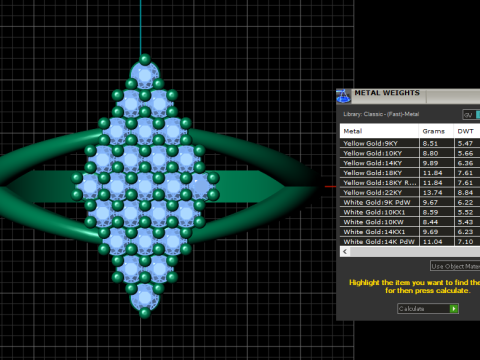This screenshot has width=480, height=360.
Task: Open the library dropdown beside the Library label
Action: coord(471,115)
